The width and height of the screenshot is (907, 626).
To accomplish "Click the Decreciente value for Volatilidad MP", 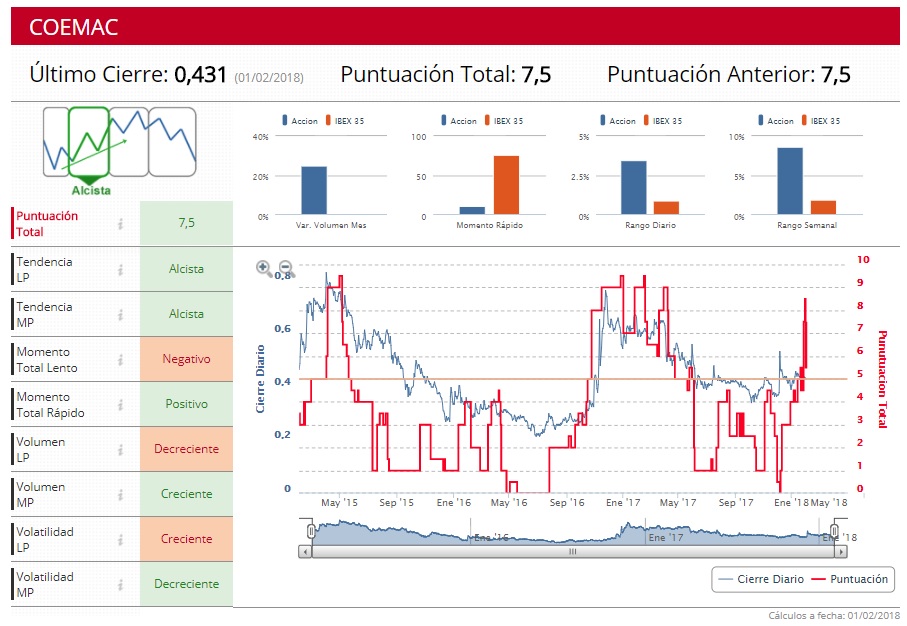I will tap(186, 584).
